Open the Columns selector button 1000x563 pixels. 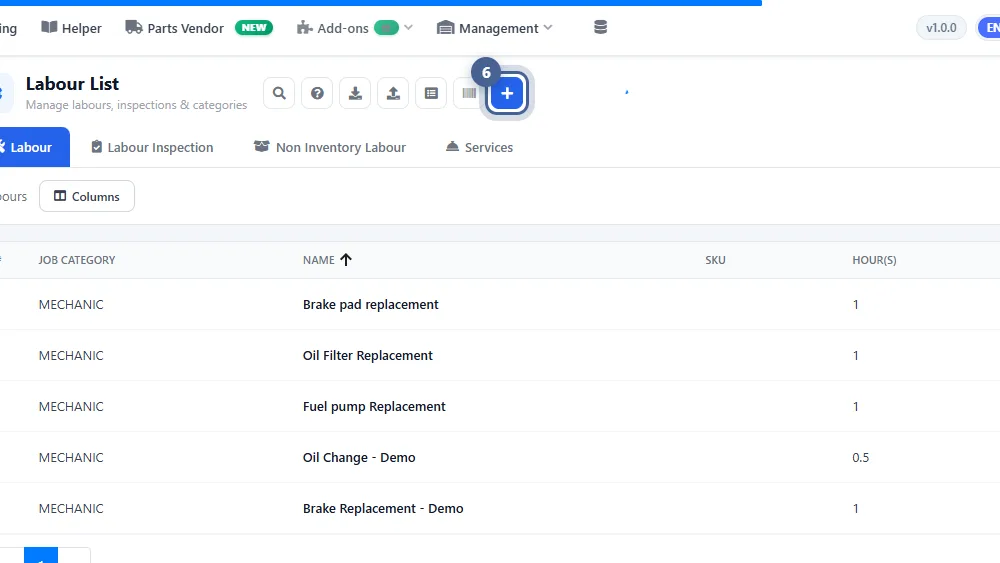coord(87,196)
